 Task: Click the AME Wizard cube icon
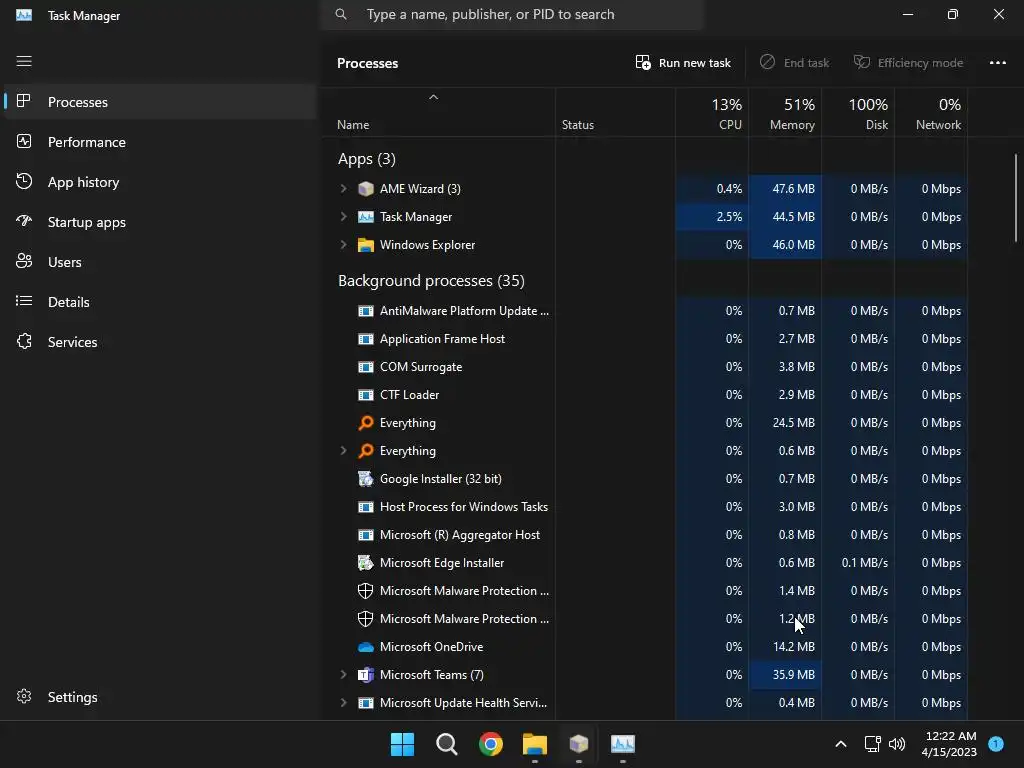pos(366,189)
